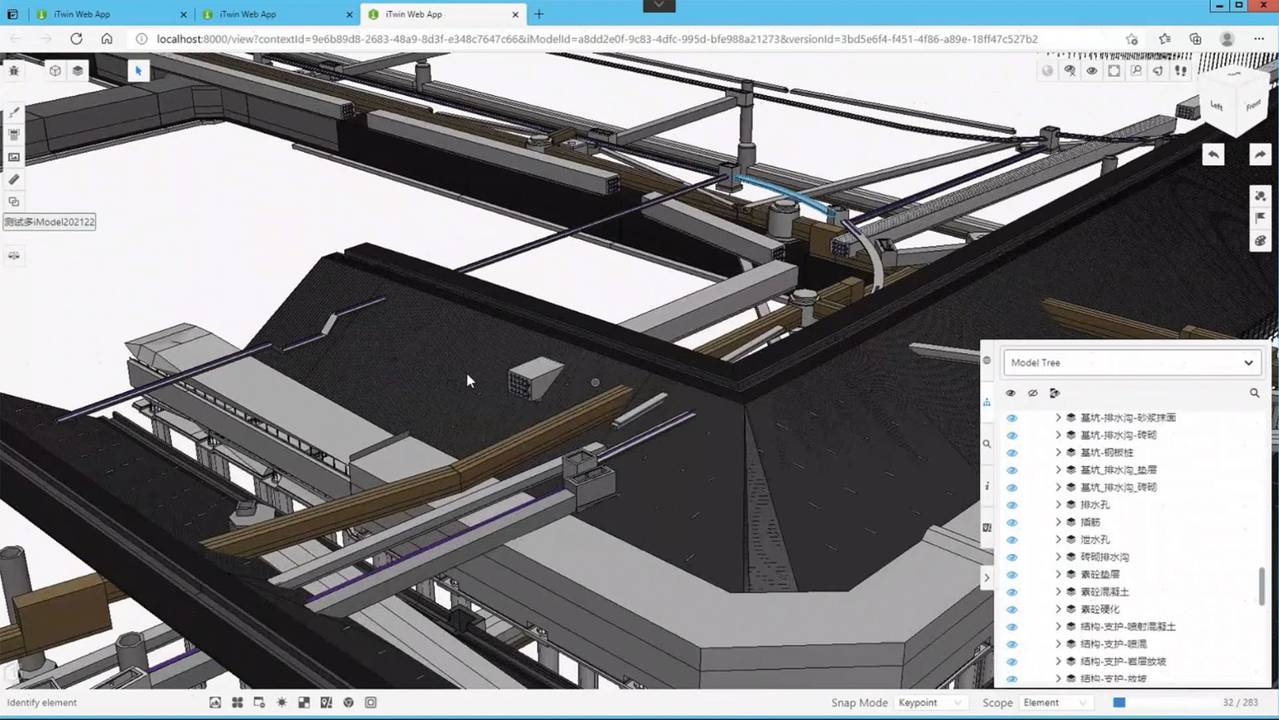Select the measure ruler tool
The width and height of the screenshot is (1279, 720).
[14, 179]
